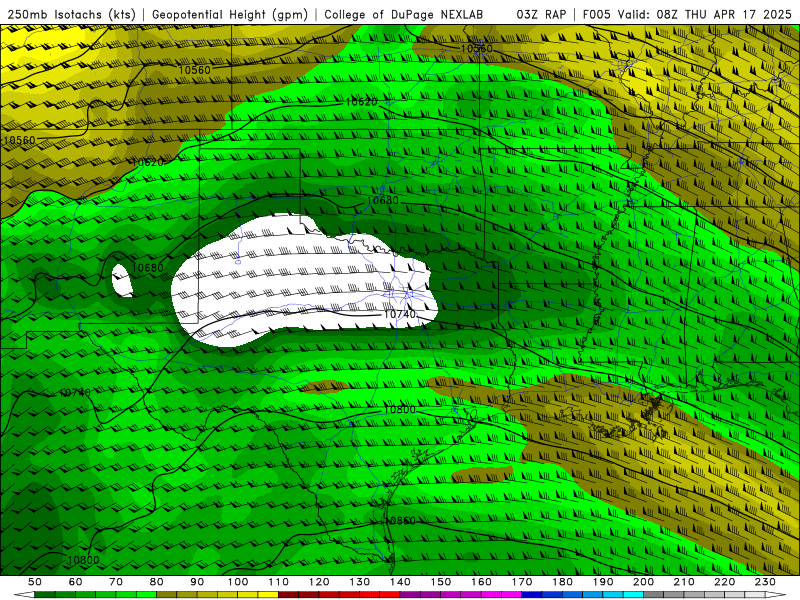
Task: Click the 110 value on the color scale
Action: tap(279, 582)
